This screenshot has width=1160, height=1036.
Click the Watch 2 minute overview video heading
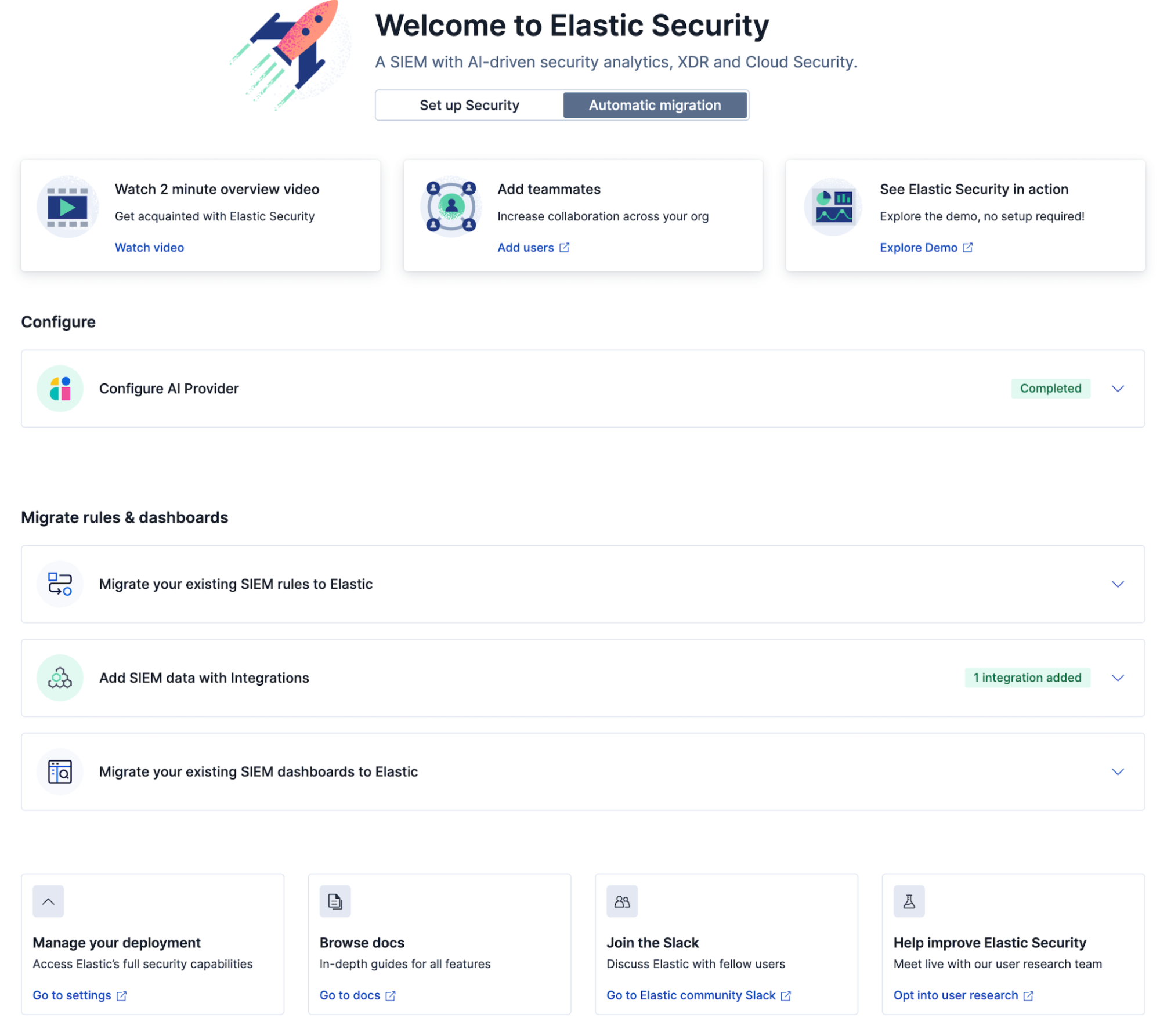click(217, 189)
